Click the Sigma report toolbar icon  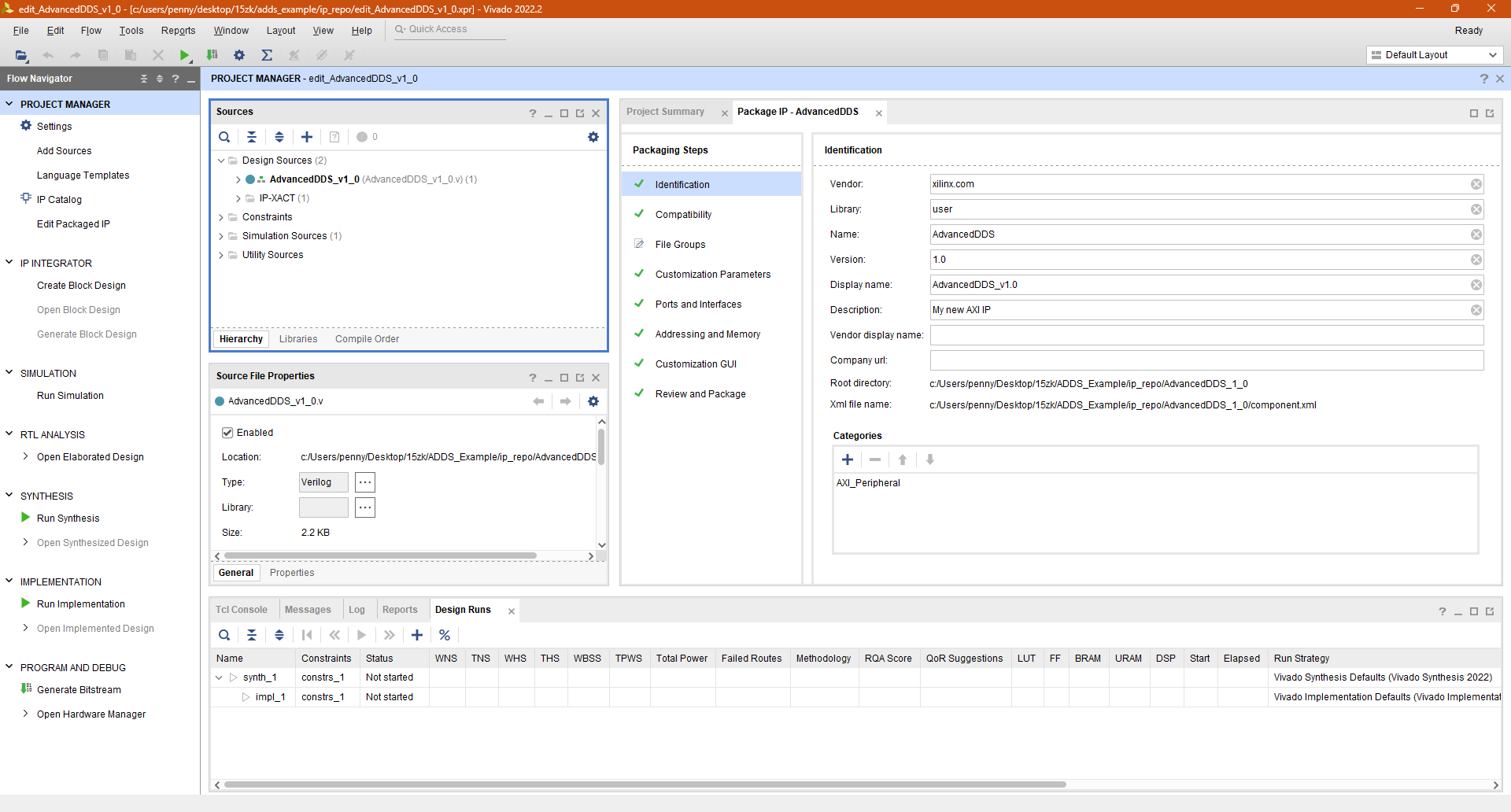tap(267, 55)
